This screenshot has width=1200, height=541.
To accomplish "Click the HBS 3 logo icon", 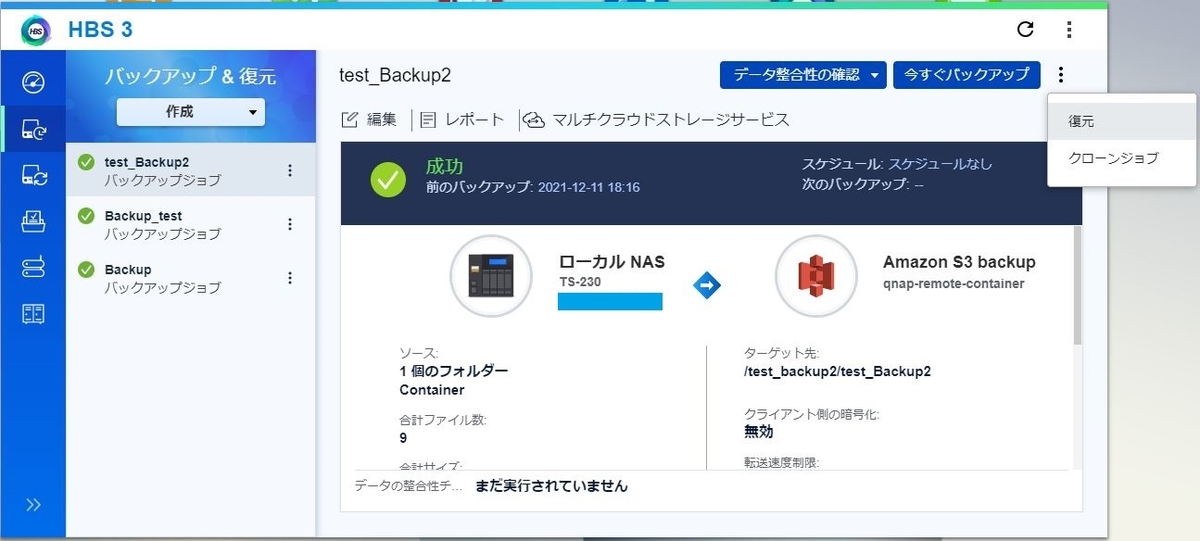I will 38,30.
